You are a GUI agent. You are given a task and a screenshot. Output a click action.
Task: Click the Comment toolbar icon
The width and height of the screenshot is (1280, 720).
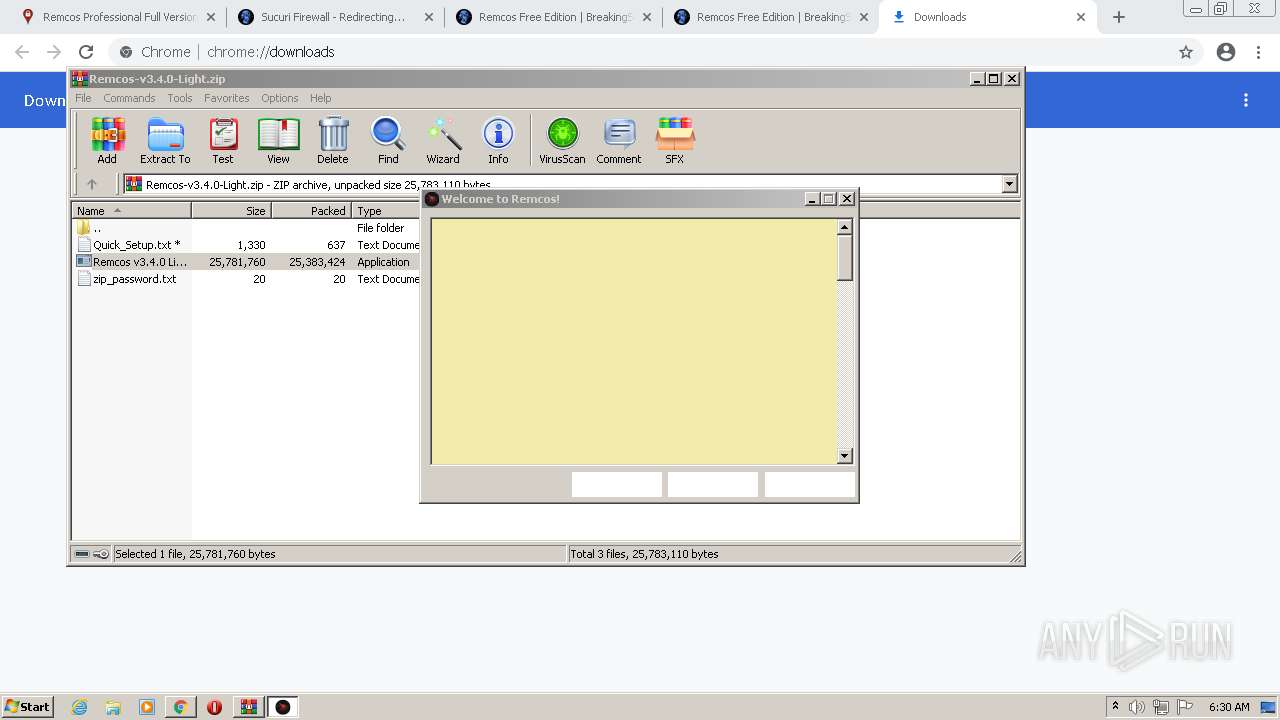click(619, 140)
